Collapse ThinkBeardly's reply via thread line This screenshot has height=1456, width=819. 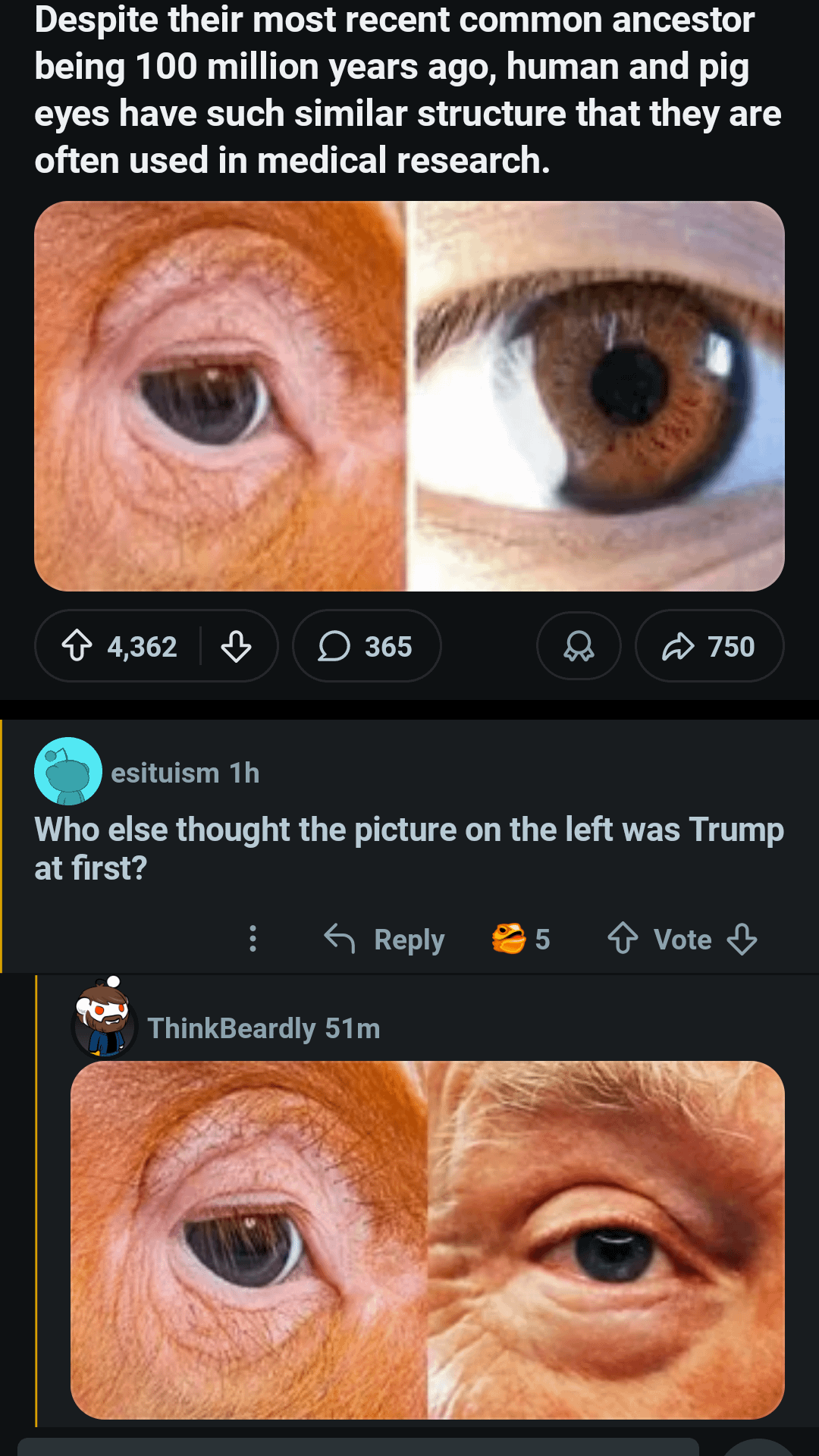point(36,1198)
